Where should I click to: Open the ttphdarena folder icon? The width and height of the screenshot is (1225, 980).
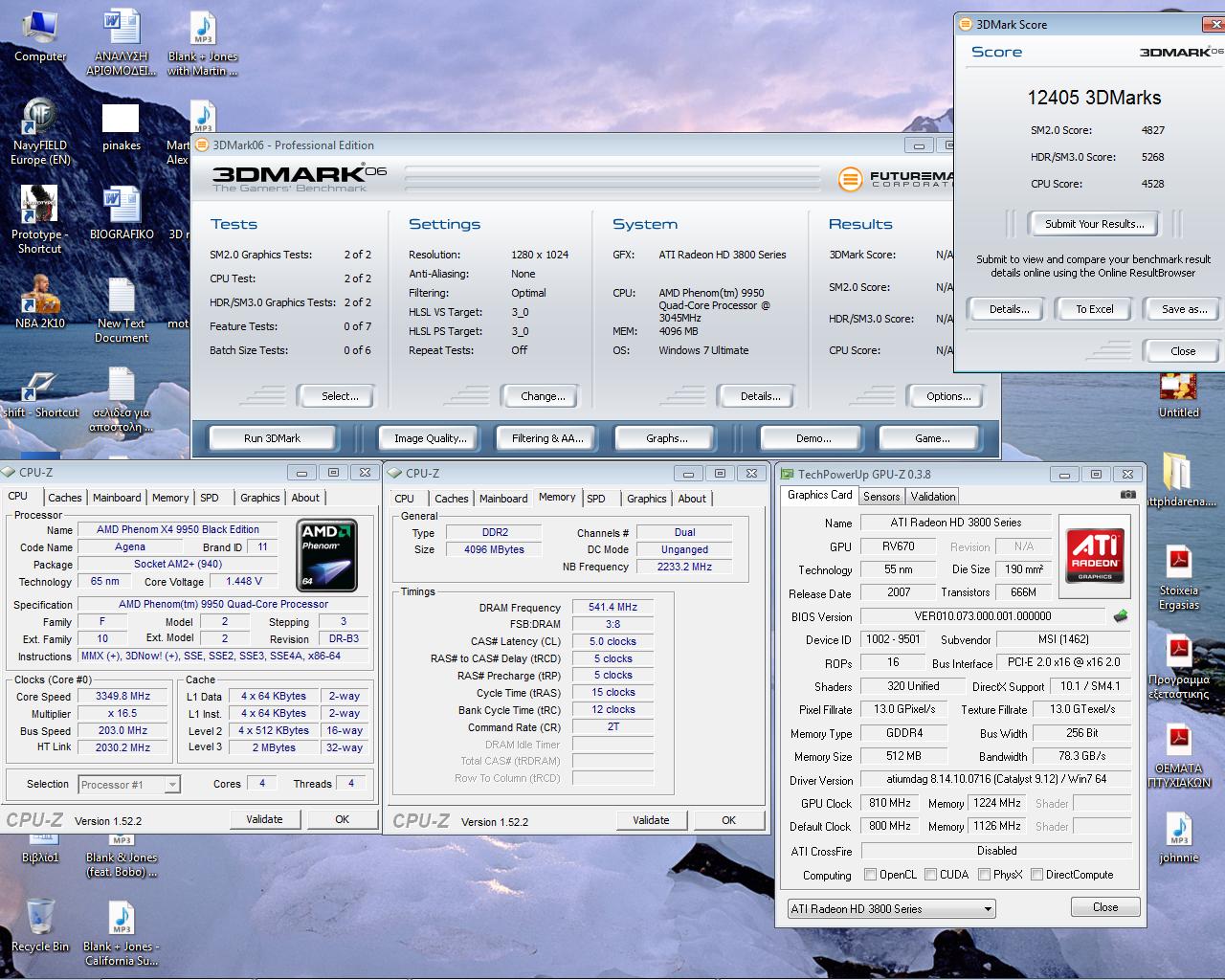(x=1178, y=479)
